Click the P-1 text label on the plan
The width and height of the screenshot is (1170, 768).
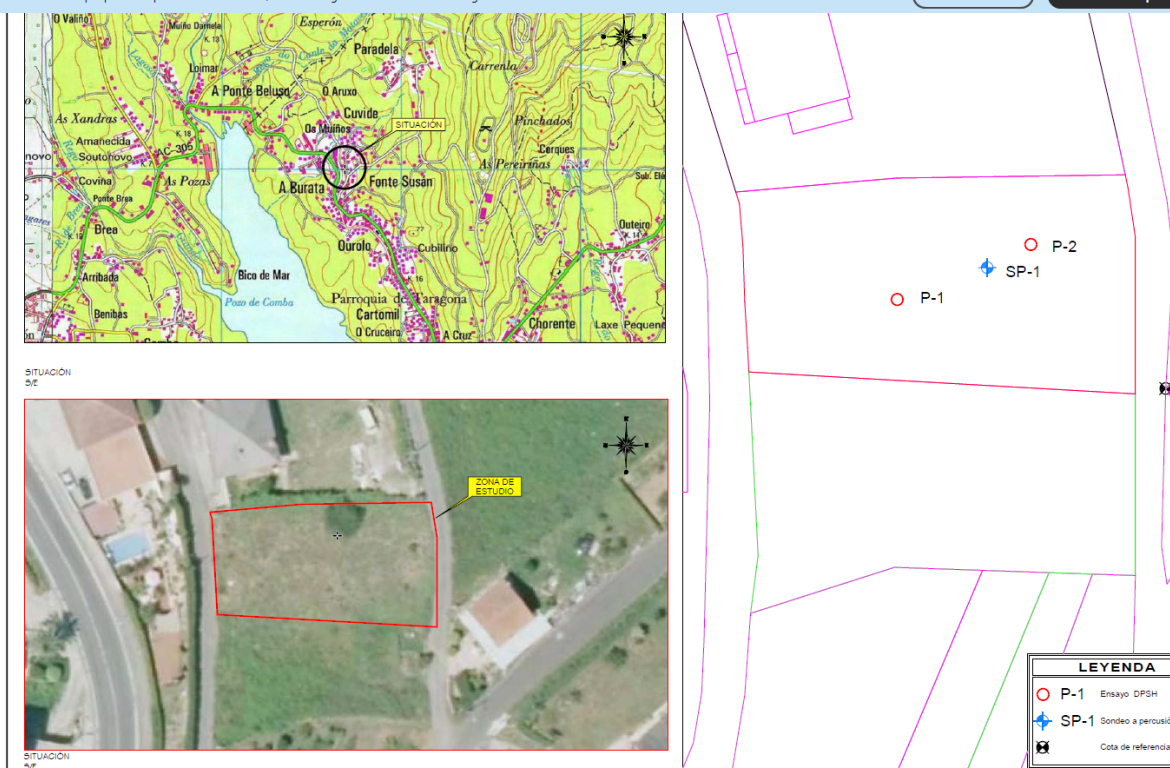[932, 298]
